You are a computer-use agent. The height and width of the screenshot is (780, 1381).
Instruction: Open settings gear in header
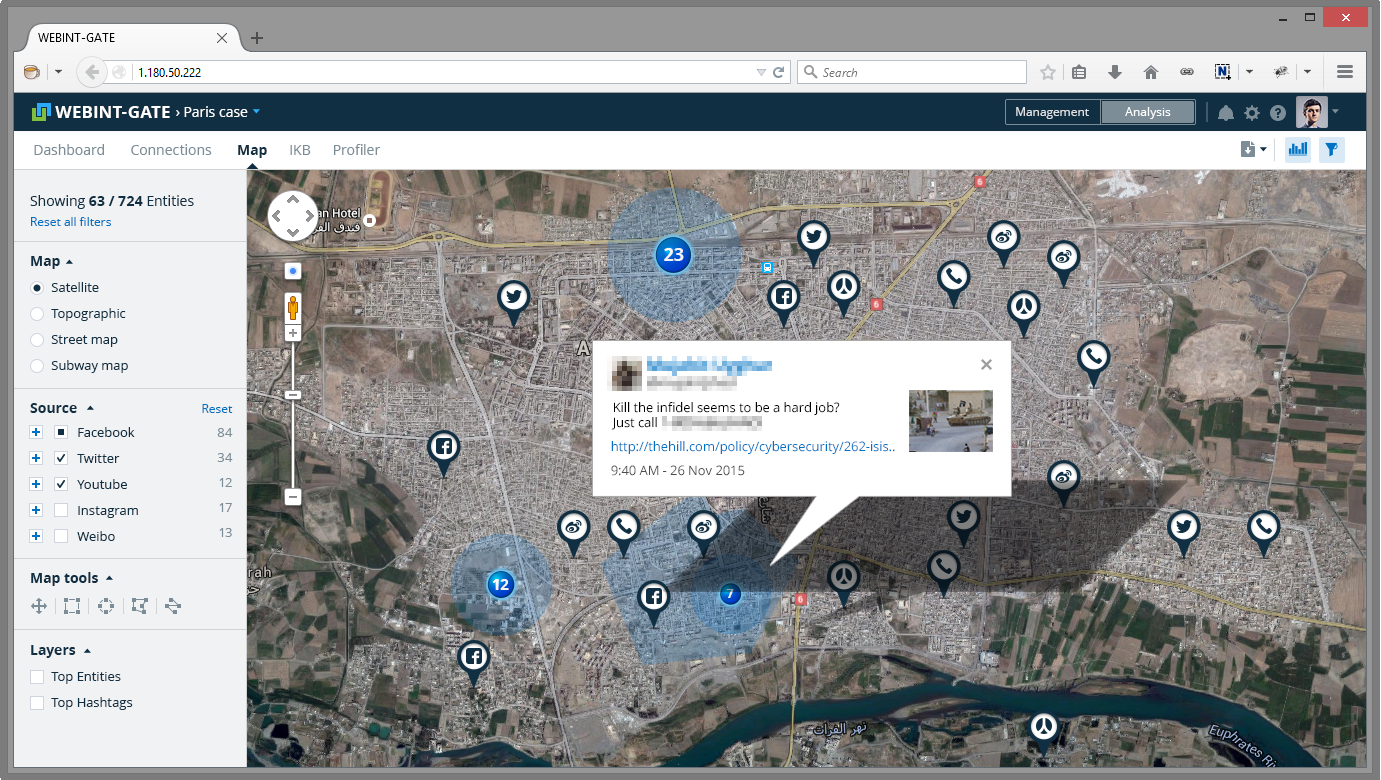click(x=1252, y=113)
